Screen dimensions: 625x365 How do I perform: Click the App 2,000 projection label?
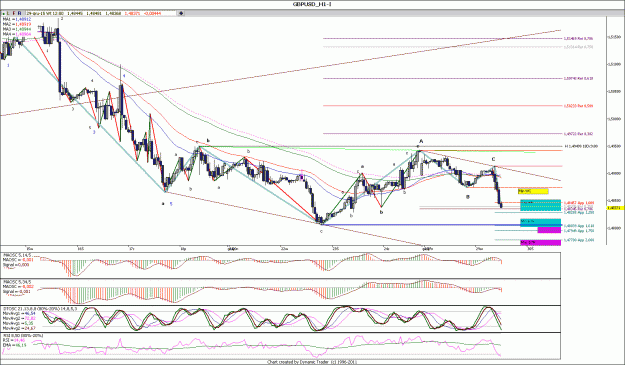click(x=579, y=240)
